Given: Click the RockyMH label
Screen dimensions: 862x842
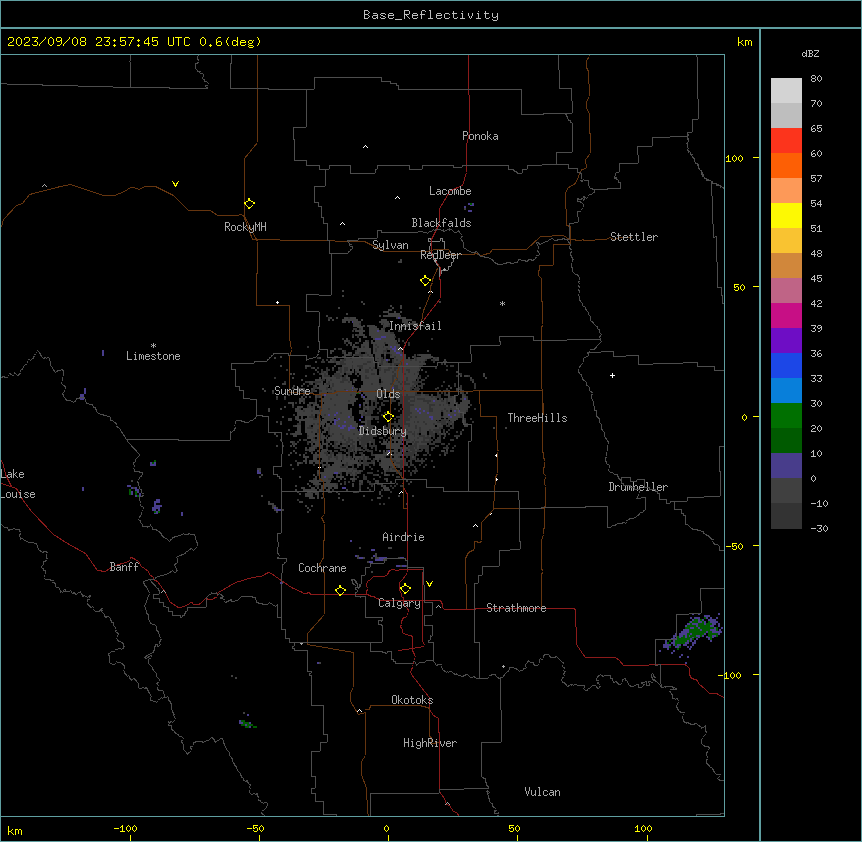Looking at the screenshot, I should coord(245,227).
